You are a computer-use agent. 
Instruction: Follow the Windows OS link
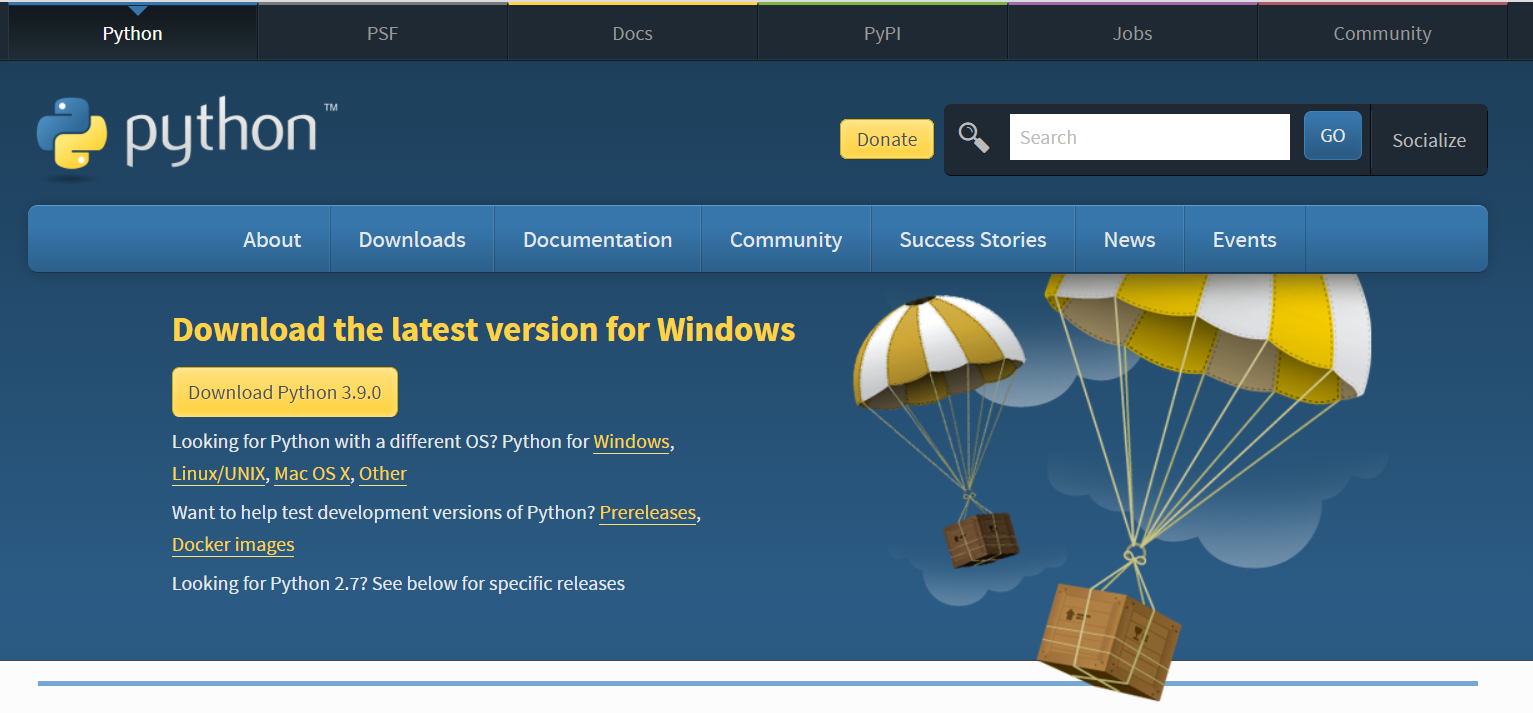click(x=631, y=441)
